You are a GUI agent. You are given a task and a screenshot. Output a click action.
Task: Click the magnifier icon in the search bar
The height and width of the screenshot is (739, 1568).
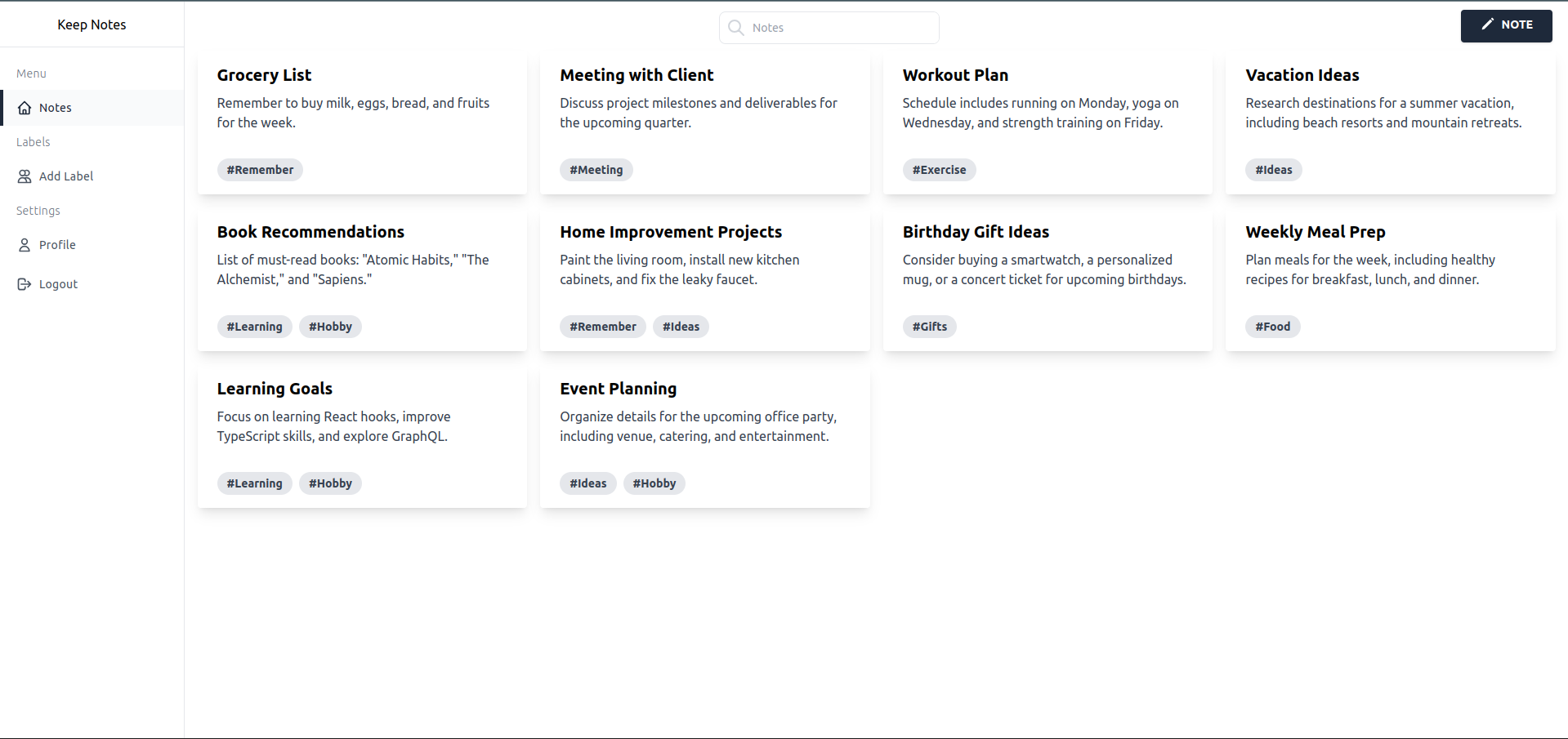(x=735, y=27)
